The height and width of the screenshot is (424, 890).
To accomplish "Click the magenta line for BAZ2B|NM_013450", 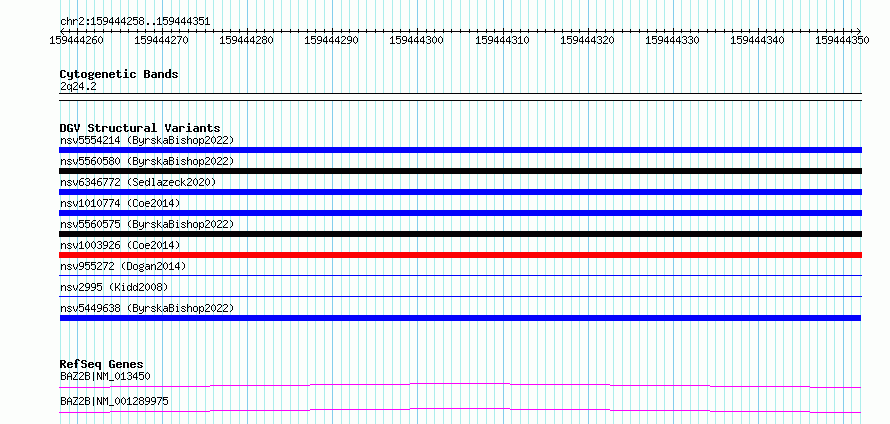I will [460, 386].
